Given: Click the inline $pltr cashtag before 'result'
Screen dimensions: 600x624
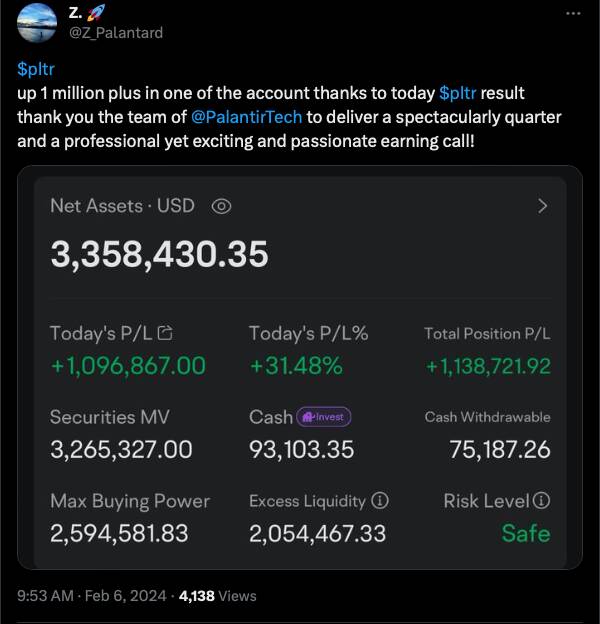Looking at the screenshot, I should coord(458,92).
